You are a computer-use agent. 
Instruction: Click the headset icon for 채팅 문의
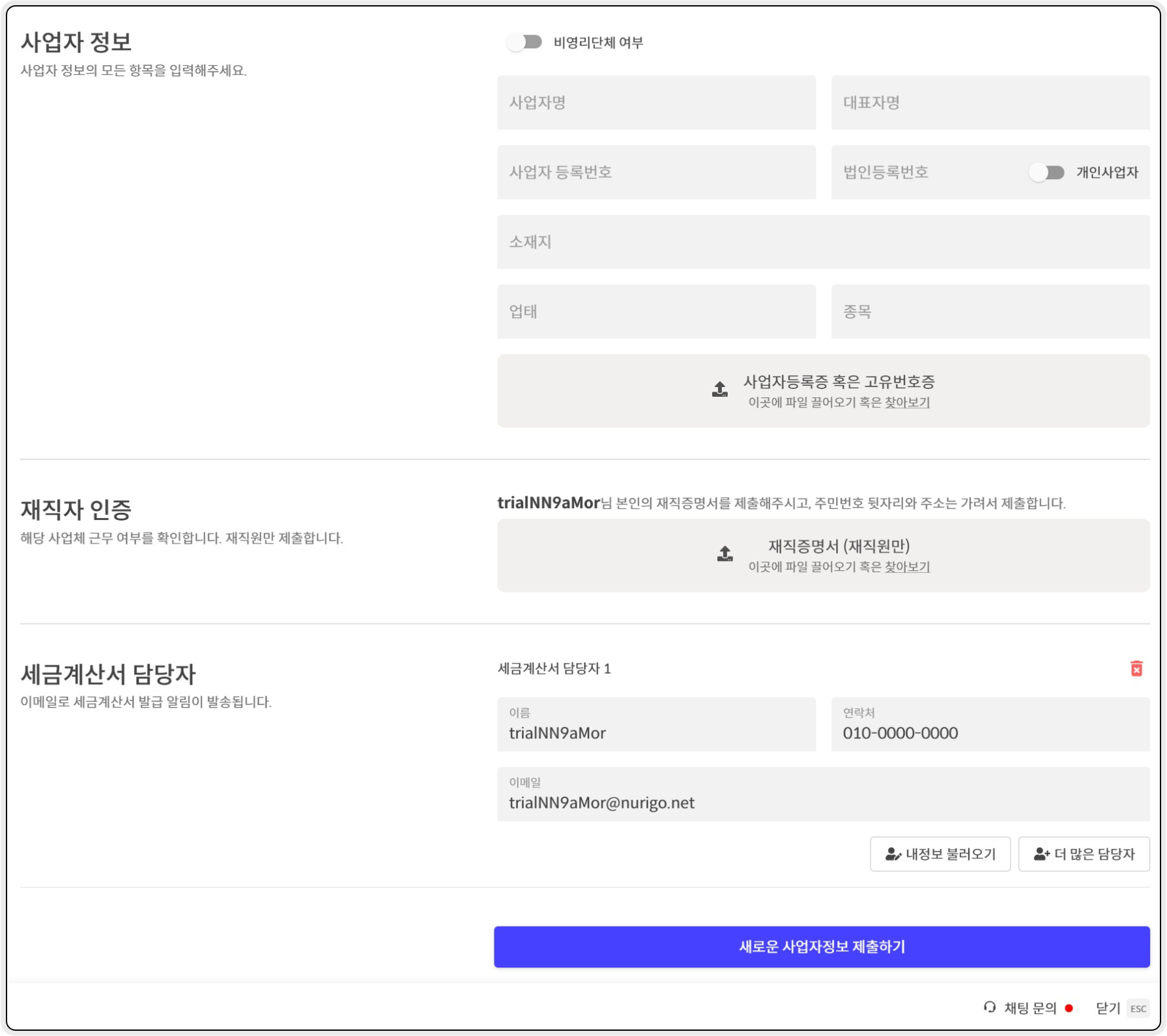point(990,1007)
